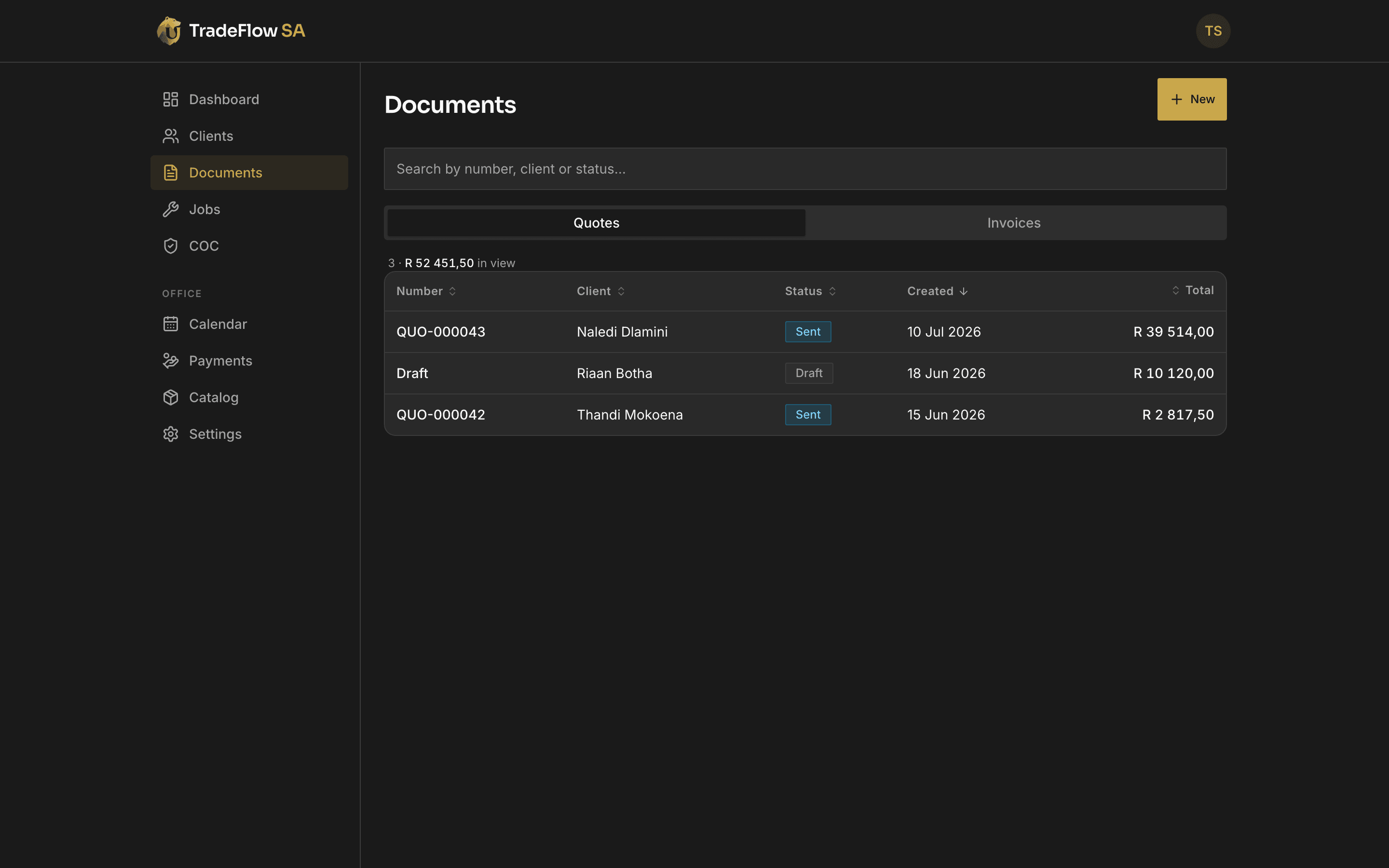Open quote QUO-000043

pyautogui.click(x=441, y=332)
